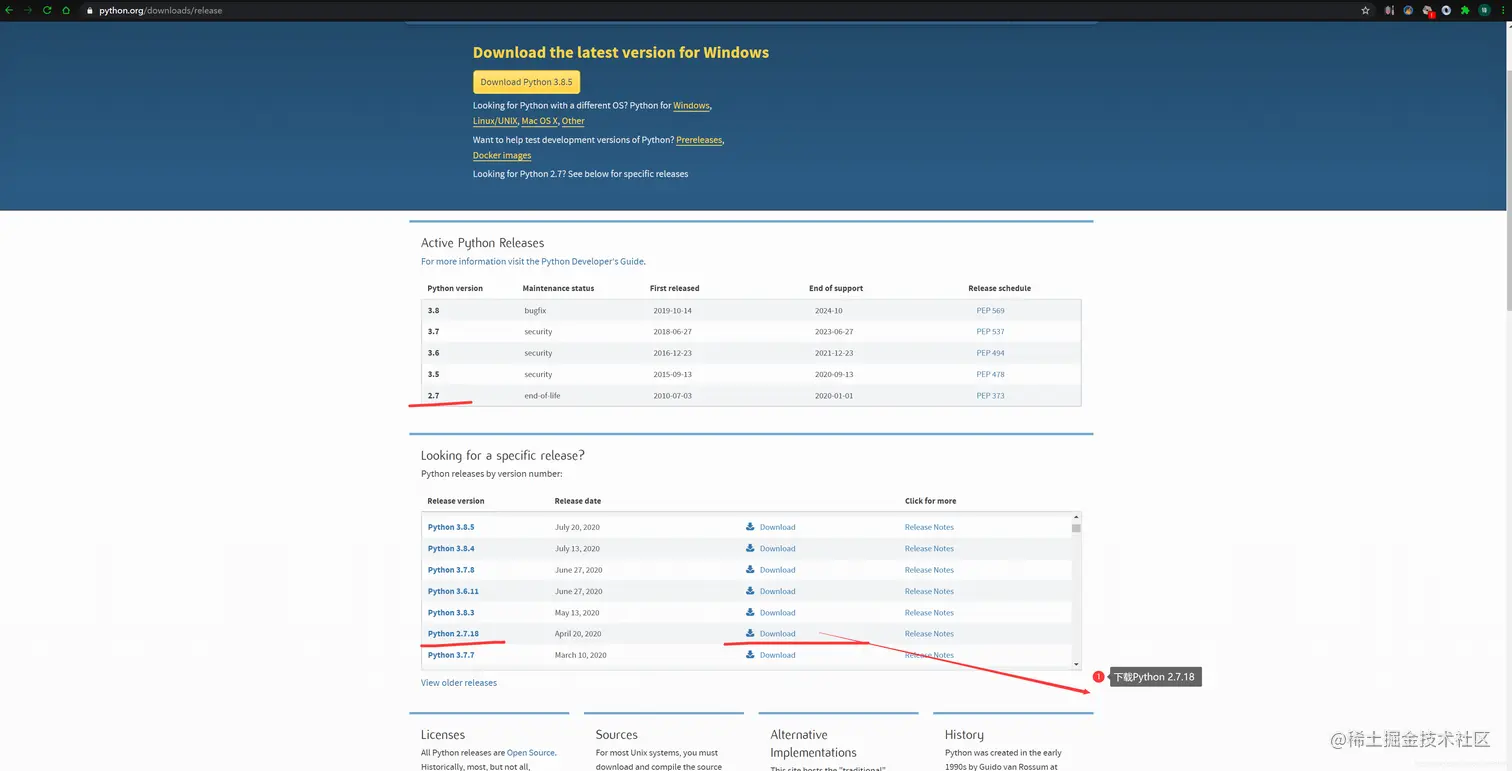Click the 2020-01-01 end of support date
Viewport: 1512px width, 771px height.
pyautogui.click(x=834, y=396)
